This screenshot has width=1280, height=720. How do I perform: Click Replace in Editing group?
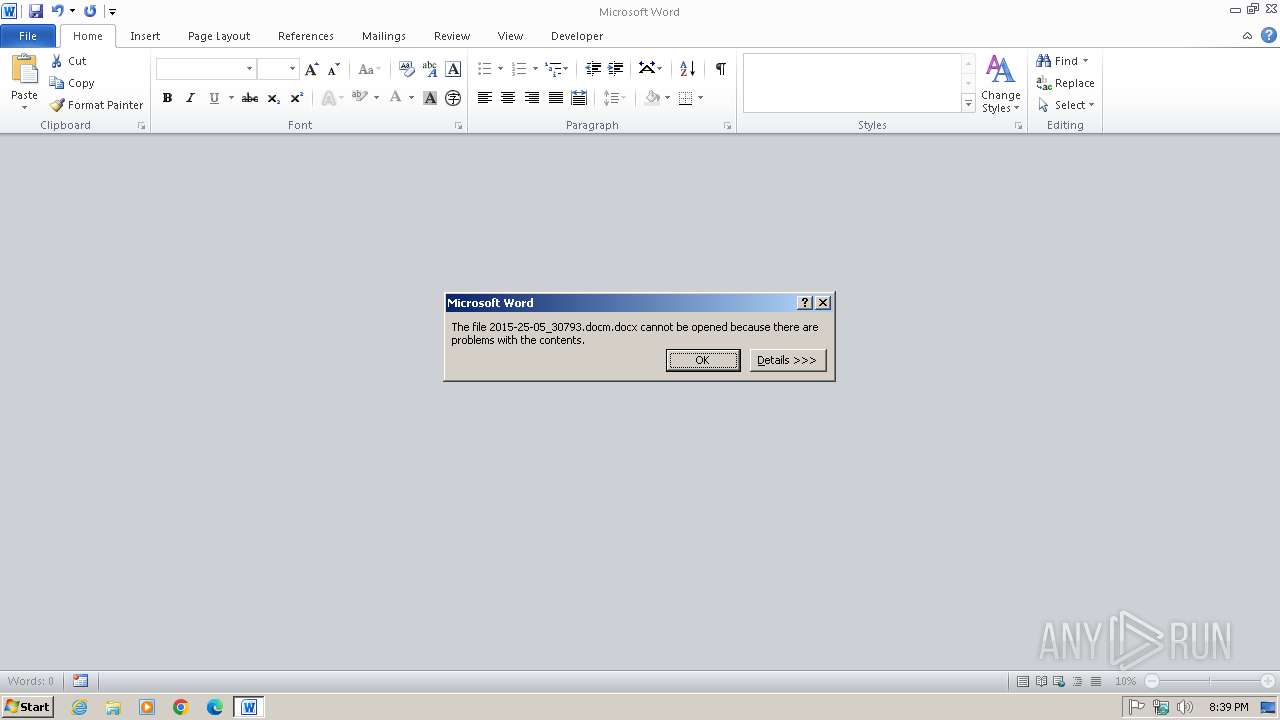point(1066,83)
